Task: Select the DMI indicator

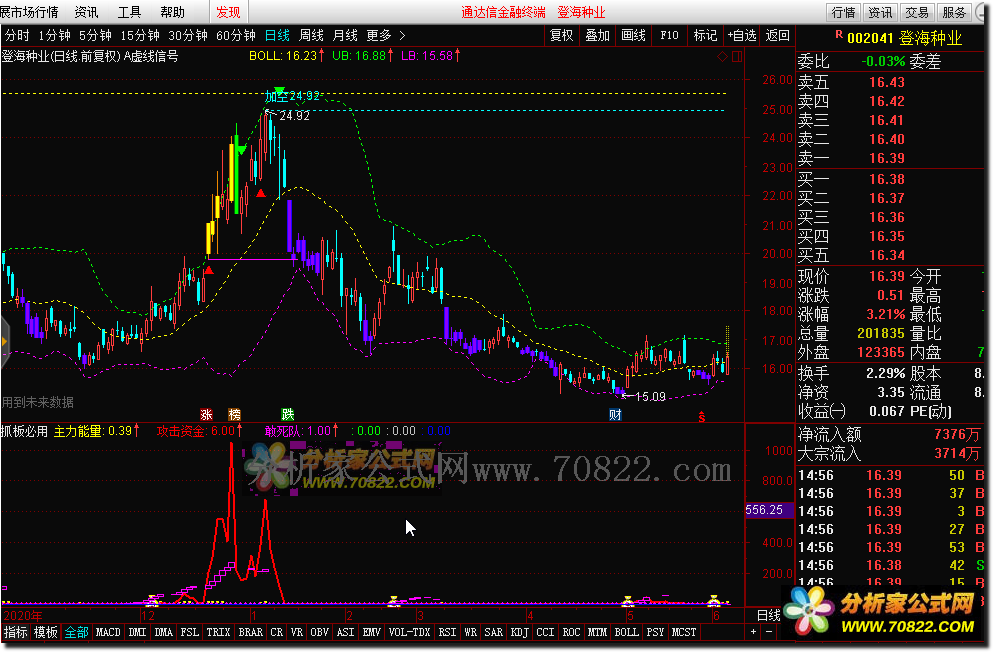Action: coord(137,632)
